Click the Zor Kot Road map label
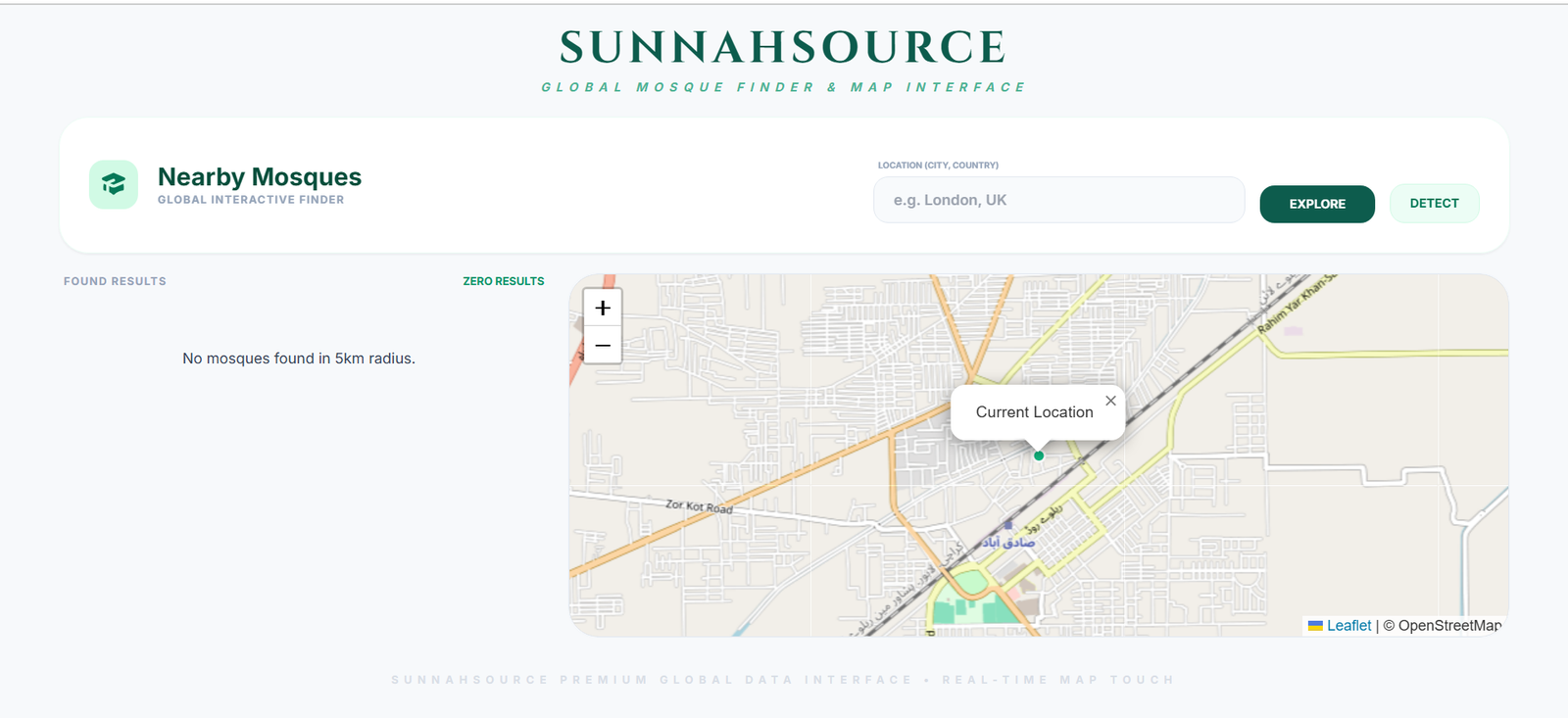 point(699,506)
